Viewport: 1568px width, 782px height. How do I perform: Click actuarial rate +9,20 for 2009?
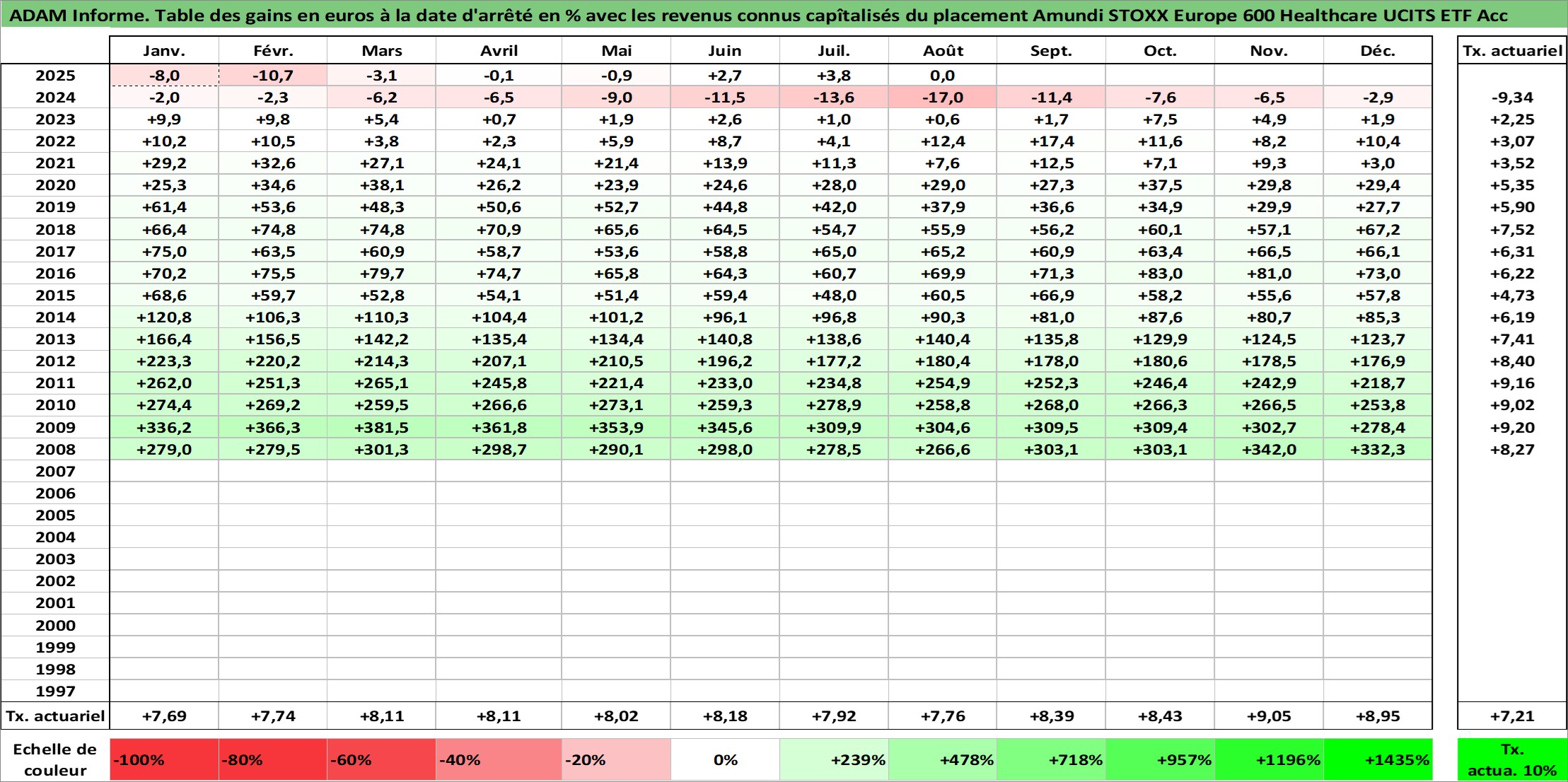[x=1512, y=428]
